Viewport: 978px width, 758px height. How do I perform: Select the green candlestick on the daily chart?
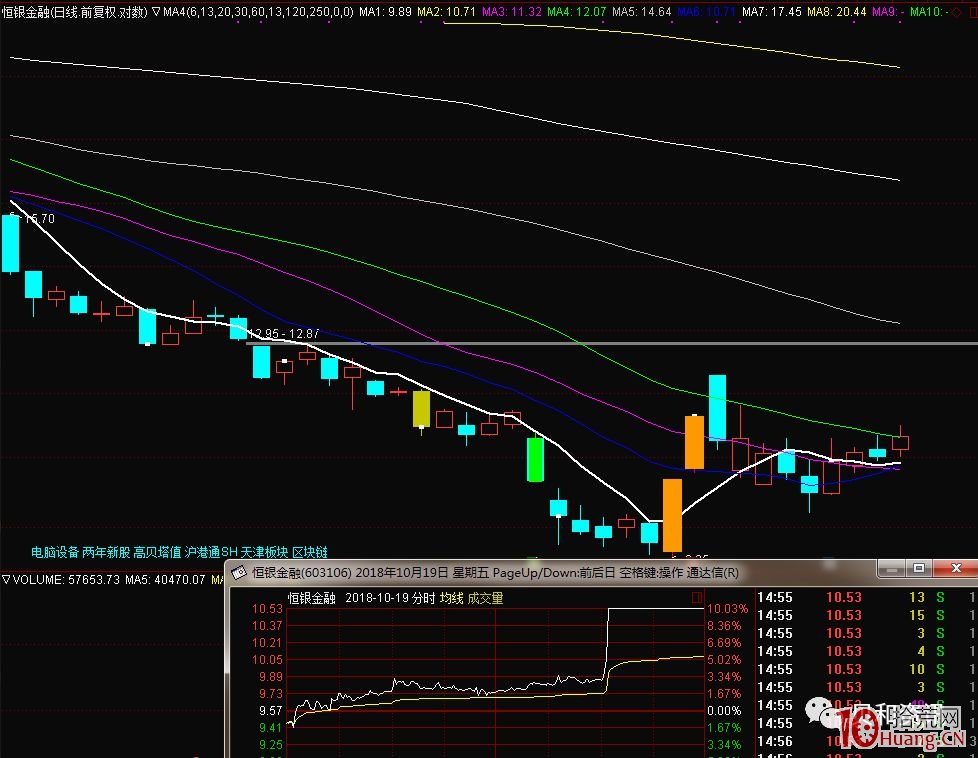coord(535,460)
